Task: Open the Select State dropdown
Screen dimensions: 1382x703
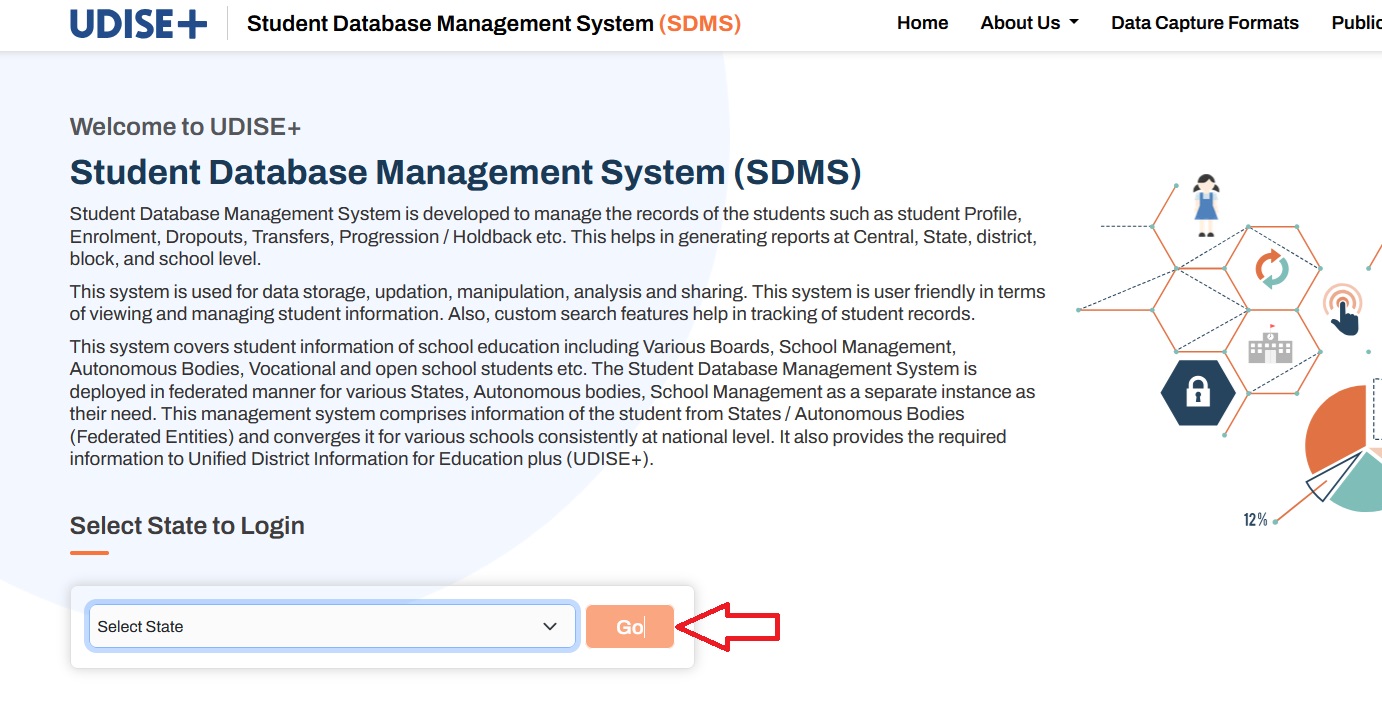Action: [332, 627]
